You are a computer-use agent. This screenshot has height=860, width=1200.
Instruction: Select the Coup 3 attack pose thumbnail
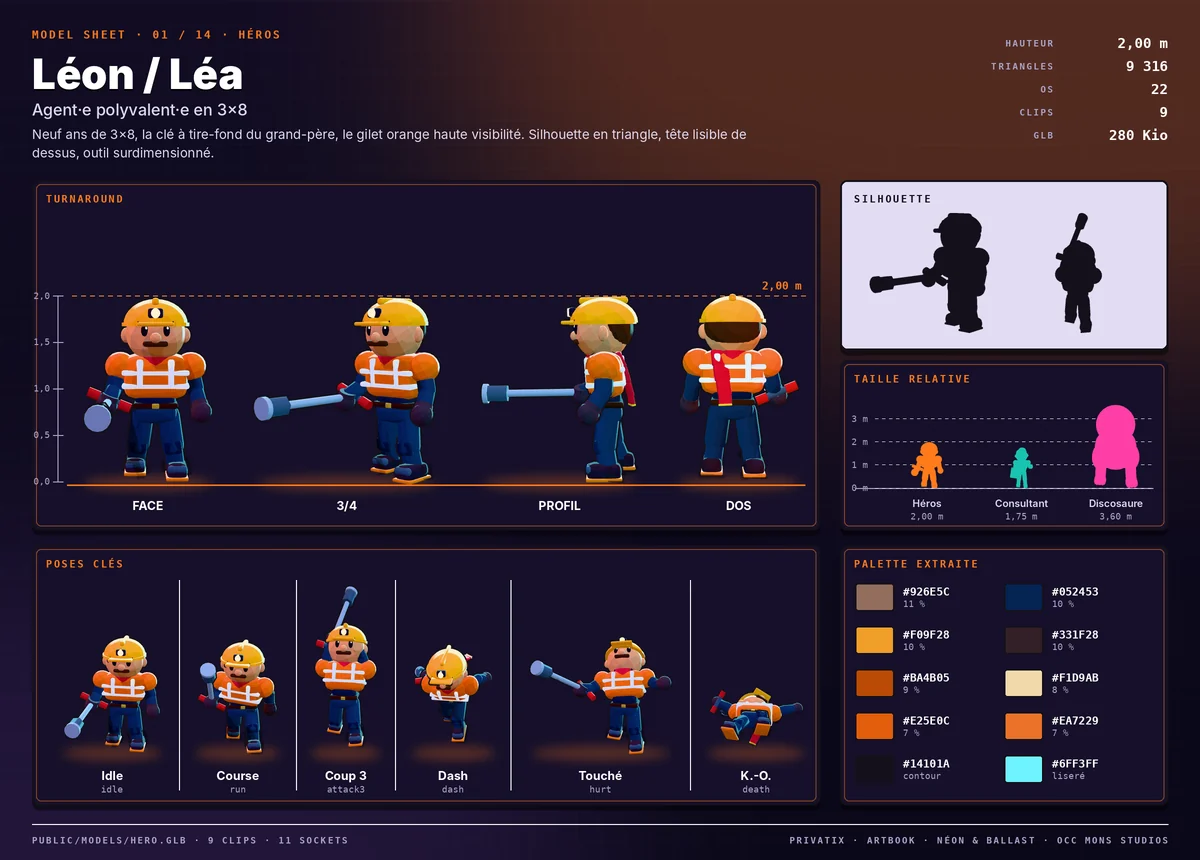coord(345,666)
